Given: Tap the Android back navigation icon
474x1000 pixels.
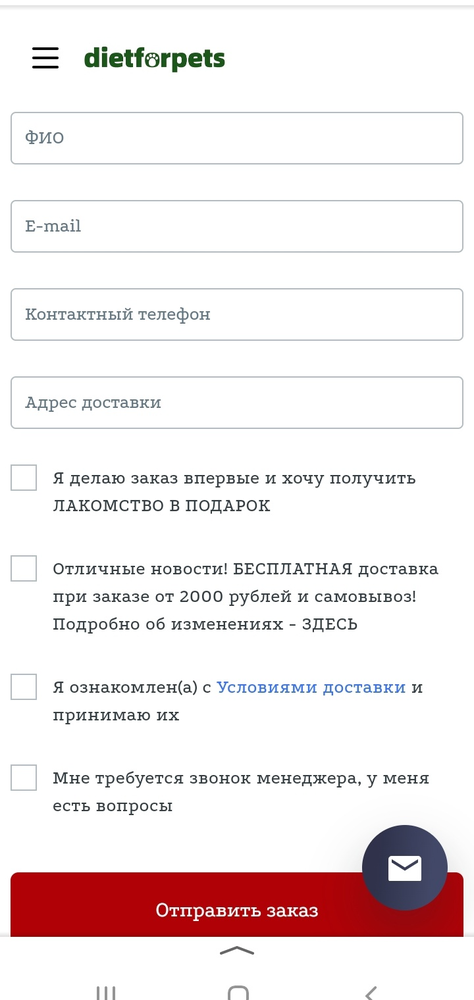Looking at the screenshot, I should click(371, 992).
